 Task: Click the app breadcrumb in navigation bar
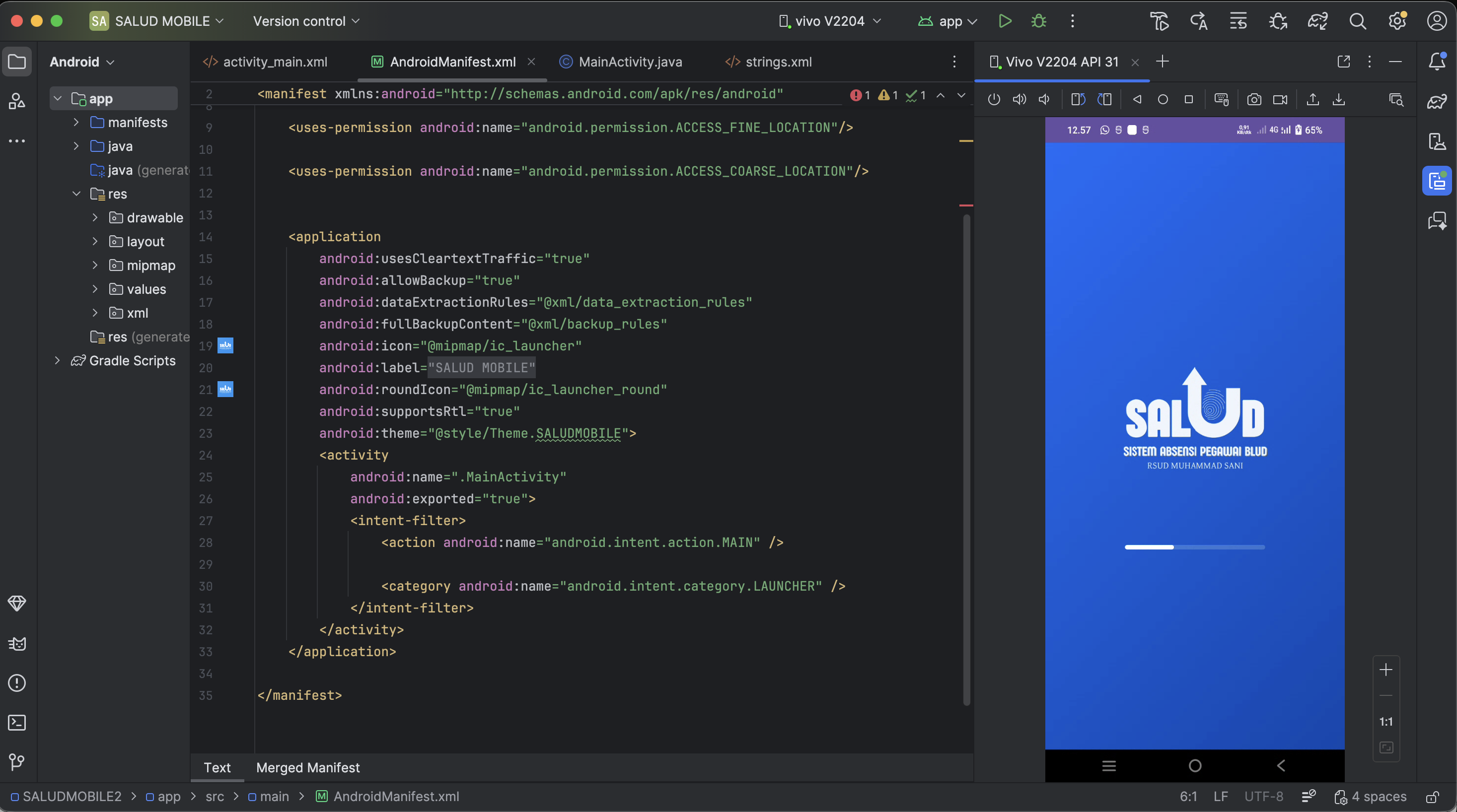pos(163,797)
